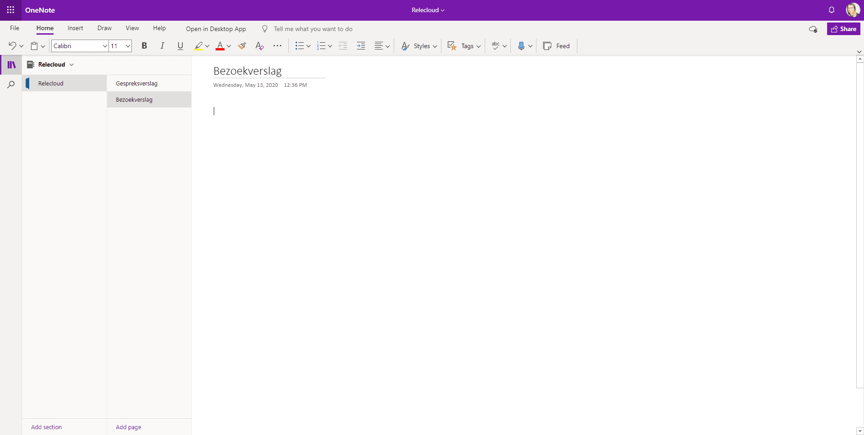Viewport: 864px width, 435px height.
Task: Expand the Paste dropdown arrow
Action: click(43, 46)
